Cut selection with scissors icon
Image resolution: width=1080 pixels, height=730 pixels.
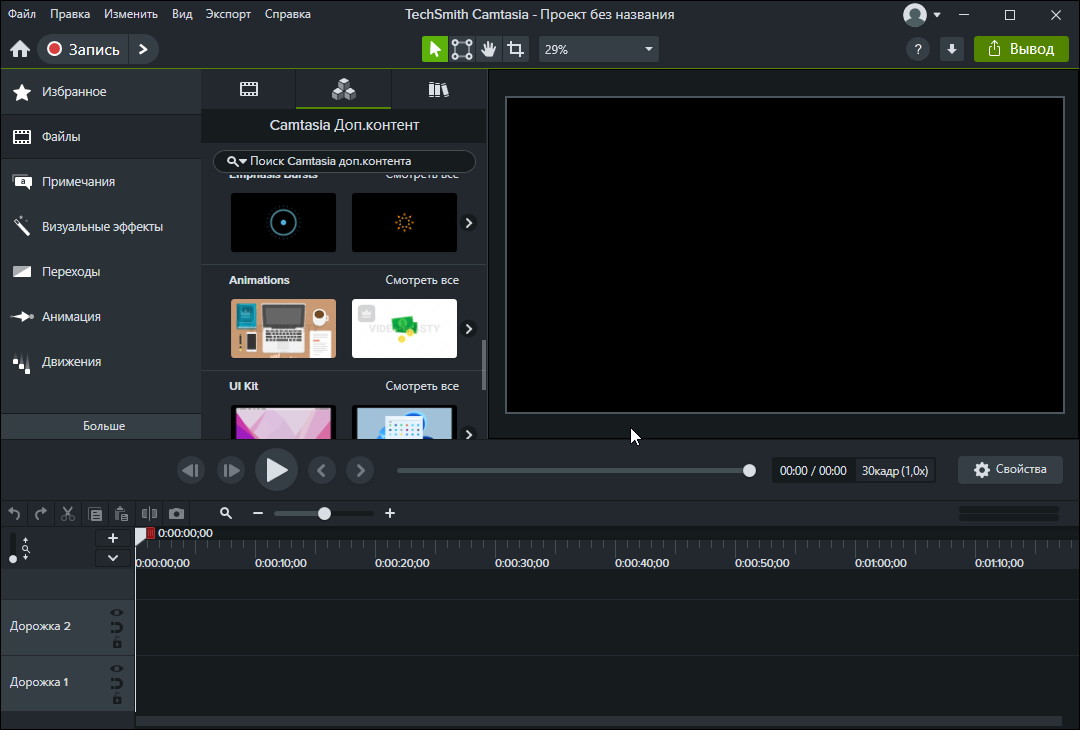pos(68,513)
